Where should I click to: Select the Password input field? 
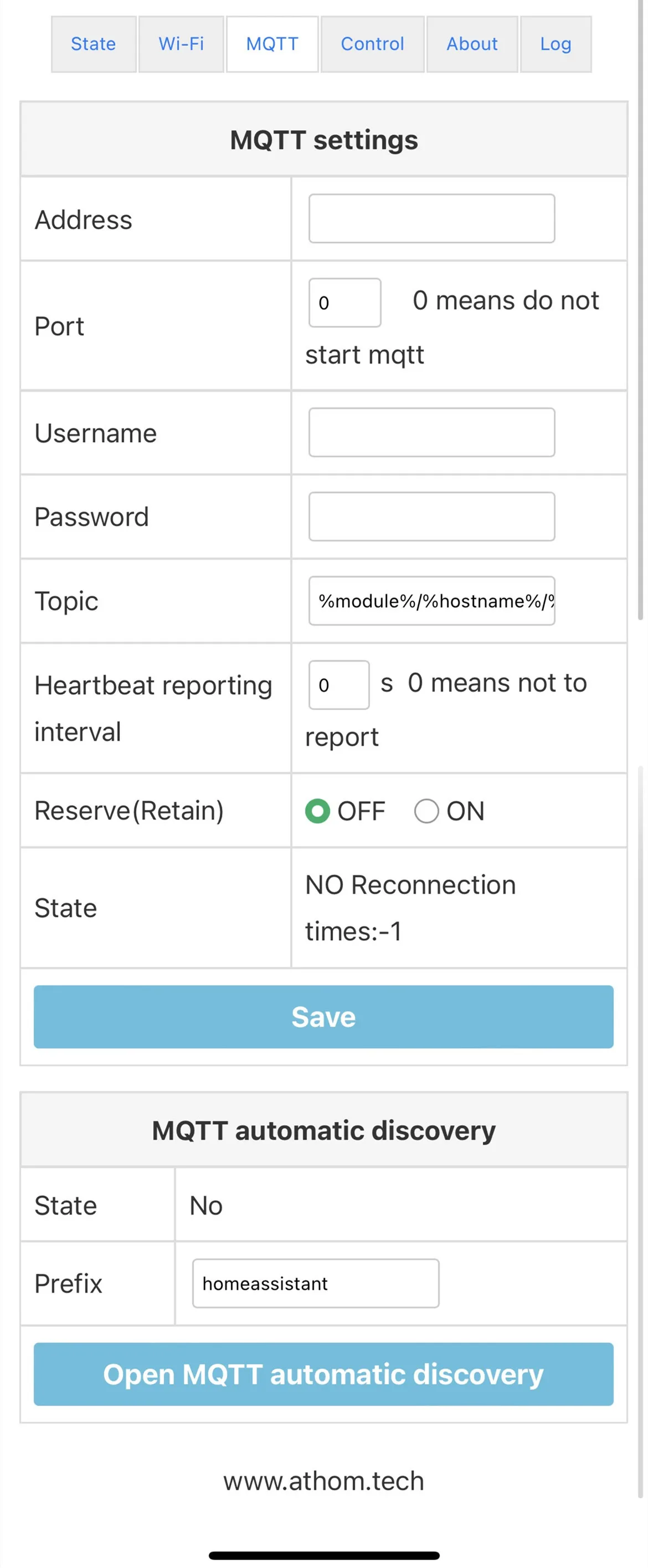(431, 516)
